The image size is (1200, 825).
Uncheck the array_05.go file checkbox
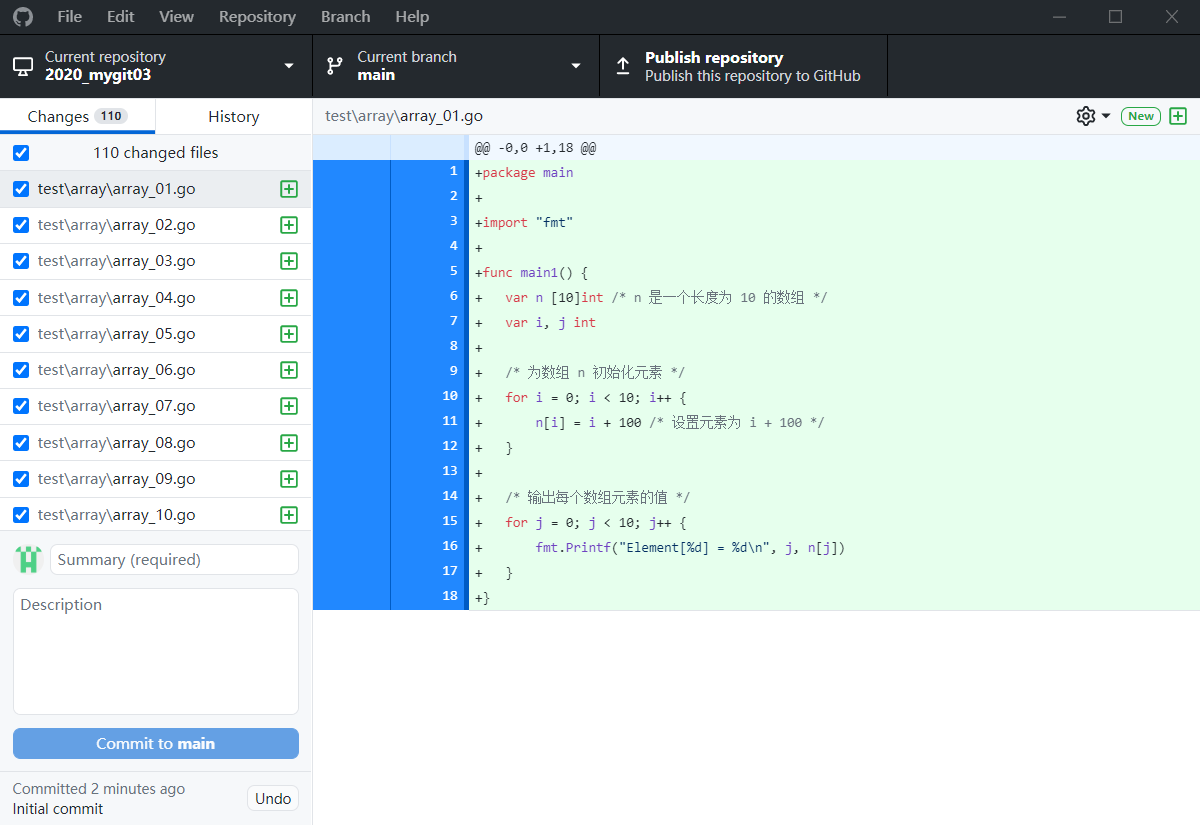click(x=21, y=334)
